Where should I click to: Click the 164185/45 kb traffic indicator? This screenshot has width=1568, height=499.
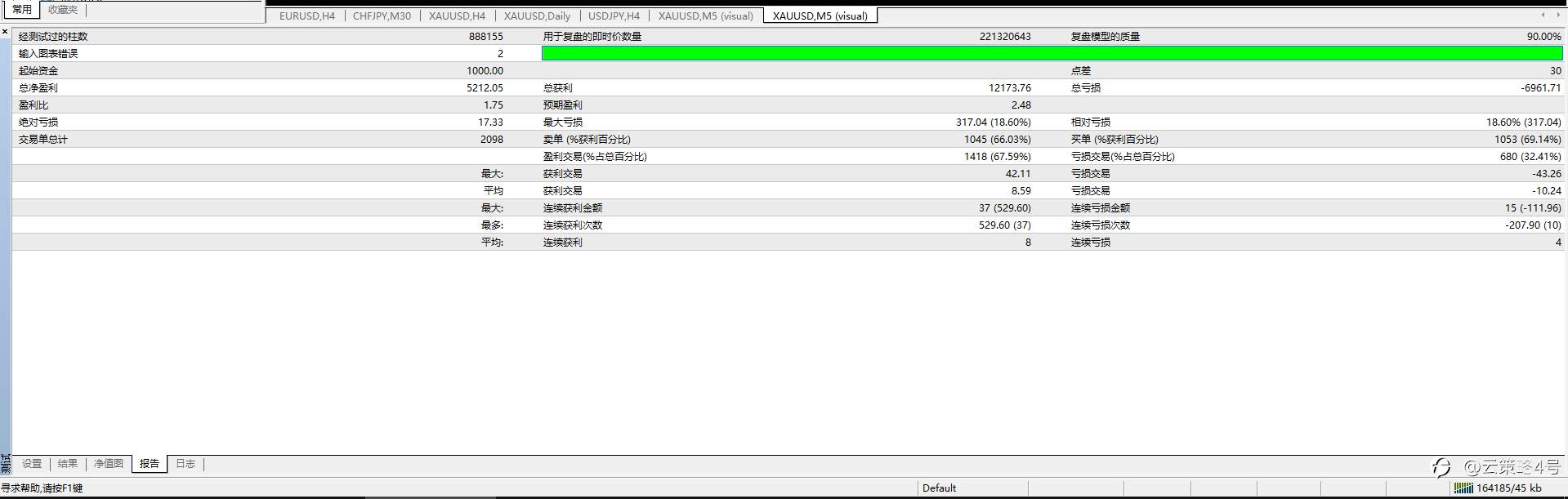click(x=1508, y=488)
